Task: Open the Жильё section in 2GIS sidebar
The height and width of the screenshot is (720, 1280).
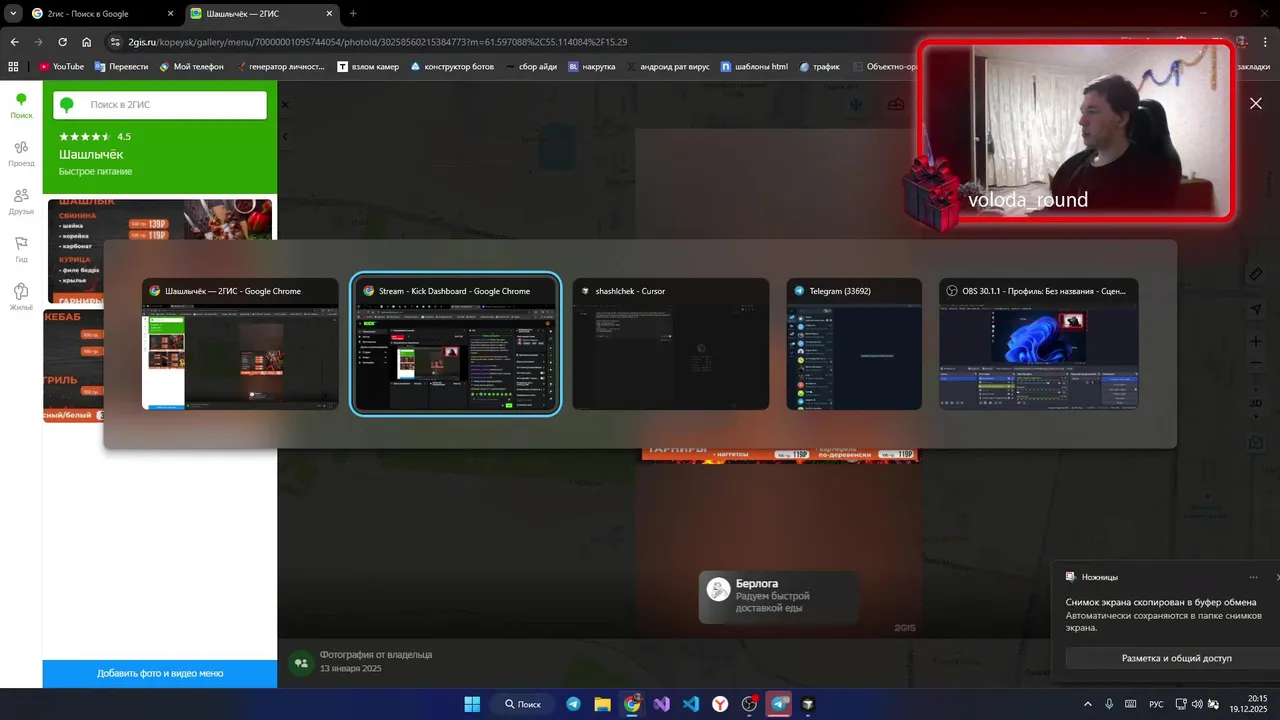Action: [21, 297]
